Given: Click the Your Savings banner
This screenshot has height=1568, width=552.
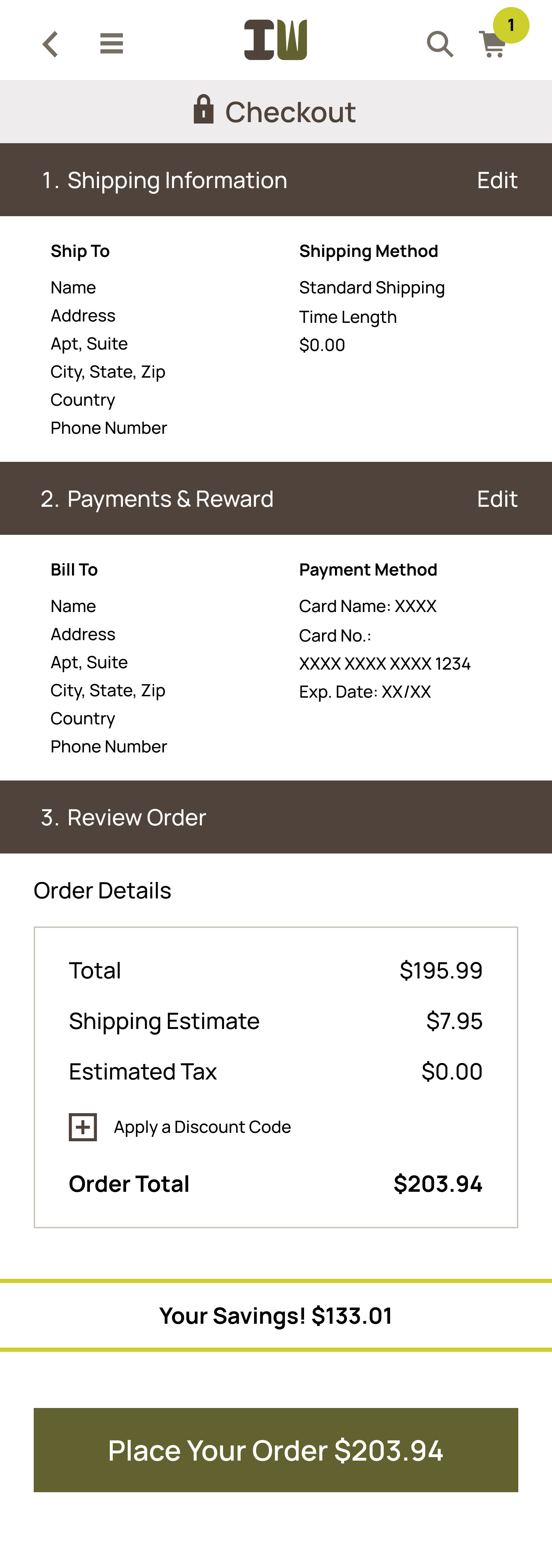Looking at the screenshot, I should point(275,1316).
